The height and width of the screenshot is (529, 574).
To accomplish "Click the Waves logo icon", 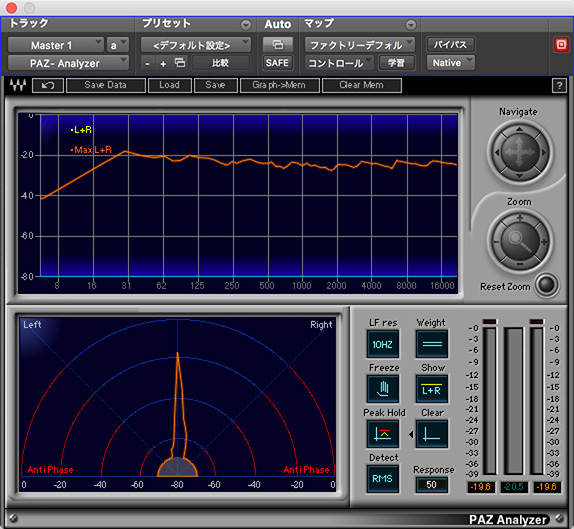I will tap(18, 85).
